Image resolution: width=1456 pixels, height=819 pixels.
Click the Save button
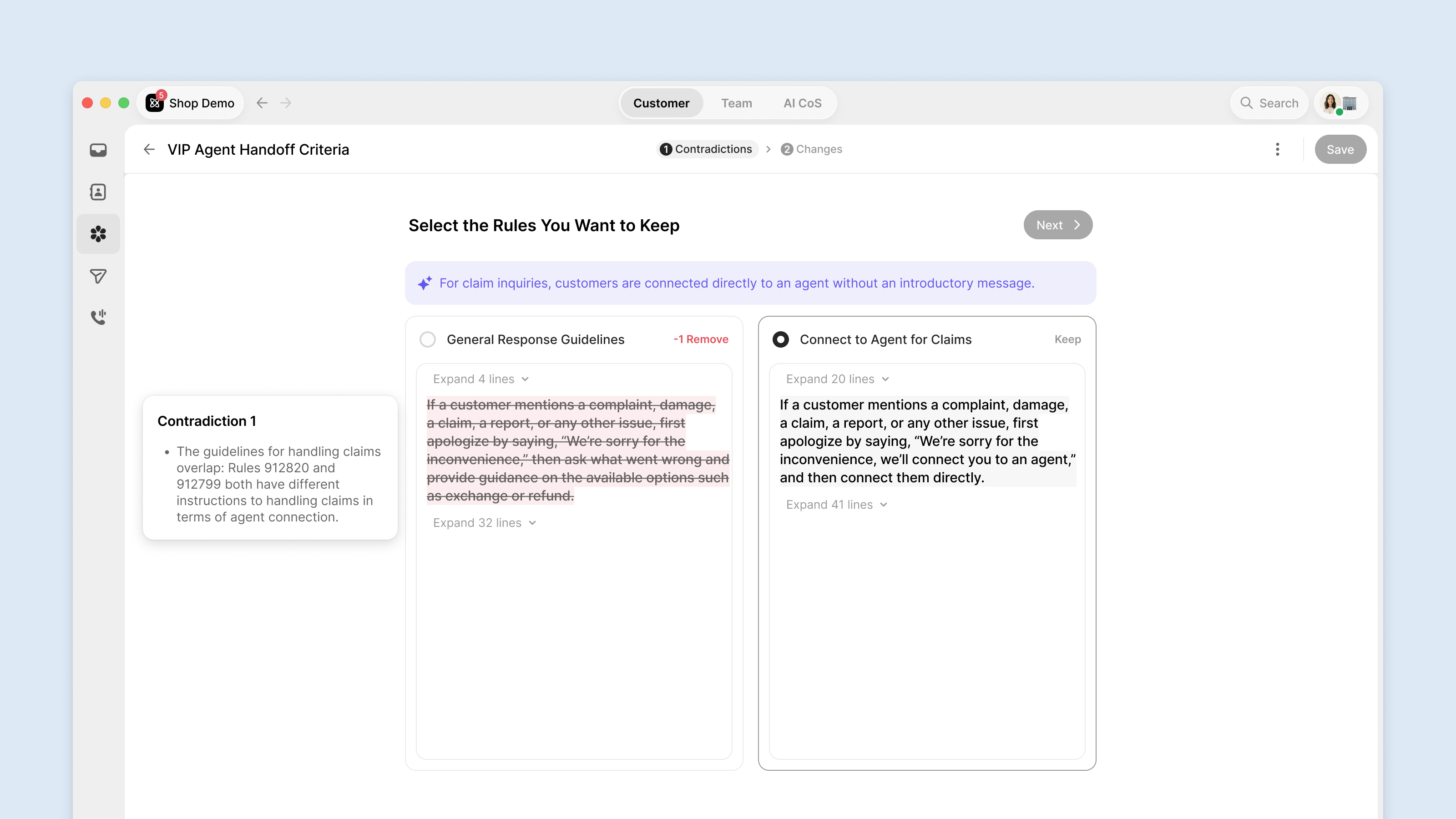point(1340,149)
